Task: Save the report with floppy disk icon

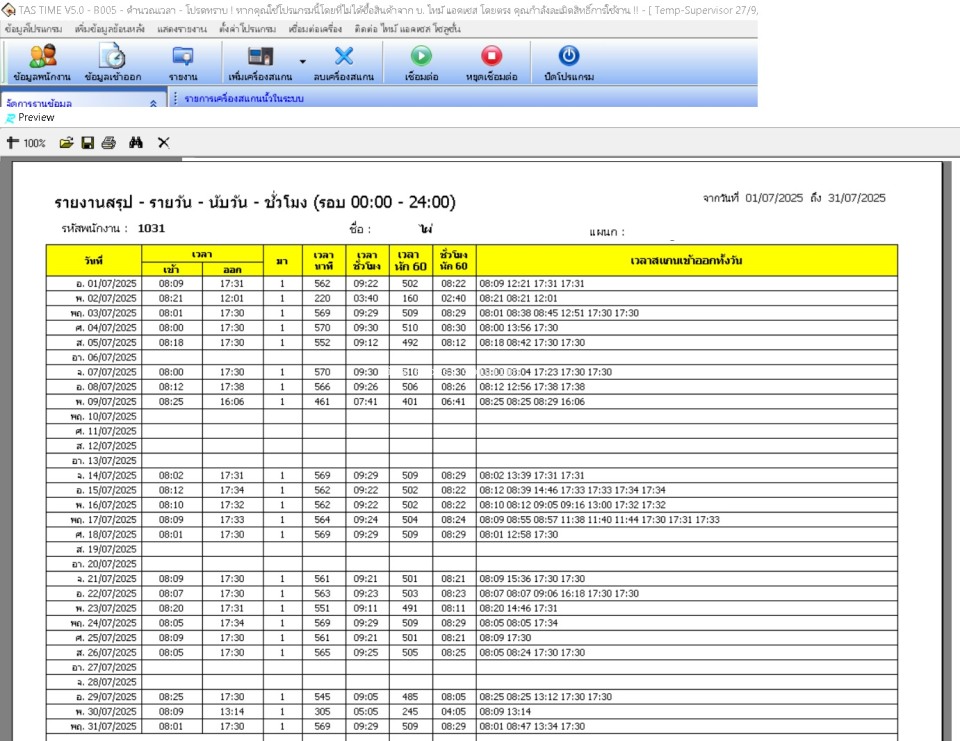Action: click(87, 143)
